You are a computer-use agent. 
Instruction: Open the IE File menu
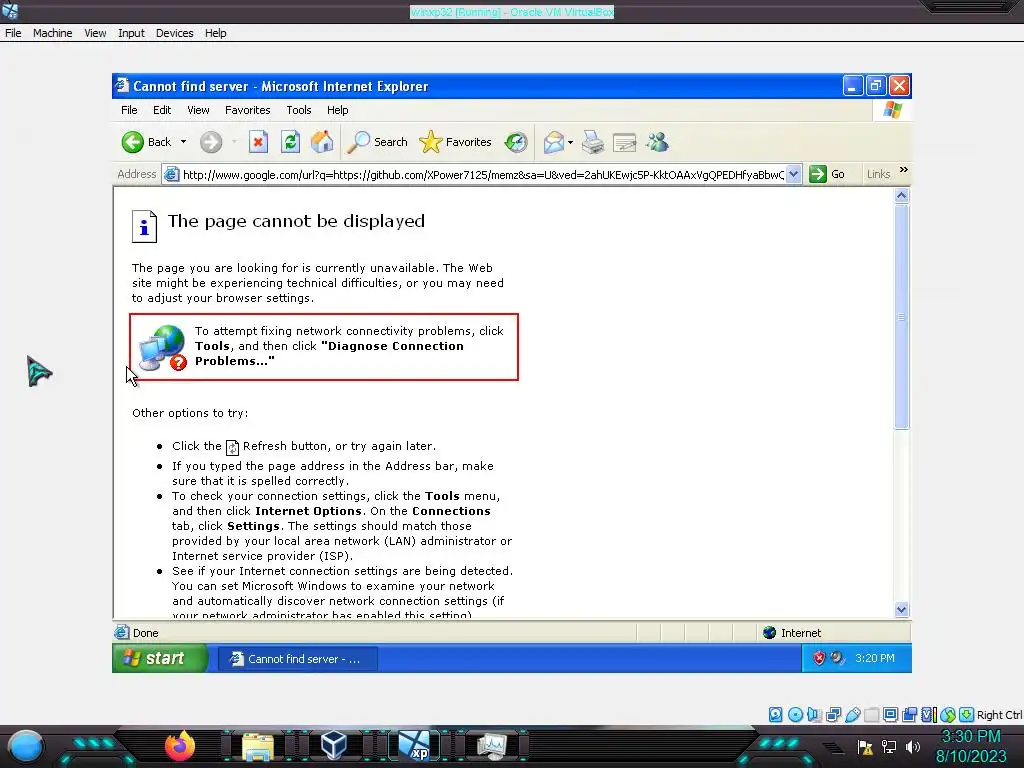pos(129,110)
